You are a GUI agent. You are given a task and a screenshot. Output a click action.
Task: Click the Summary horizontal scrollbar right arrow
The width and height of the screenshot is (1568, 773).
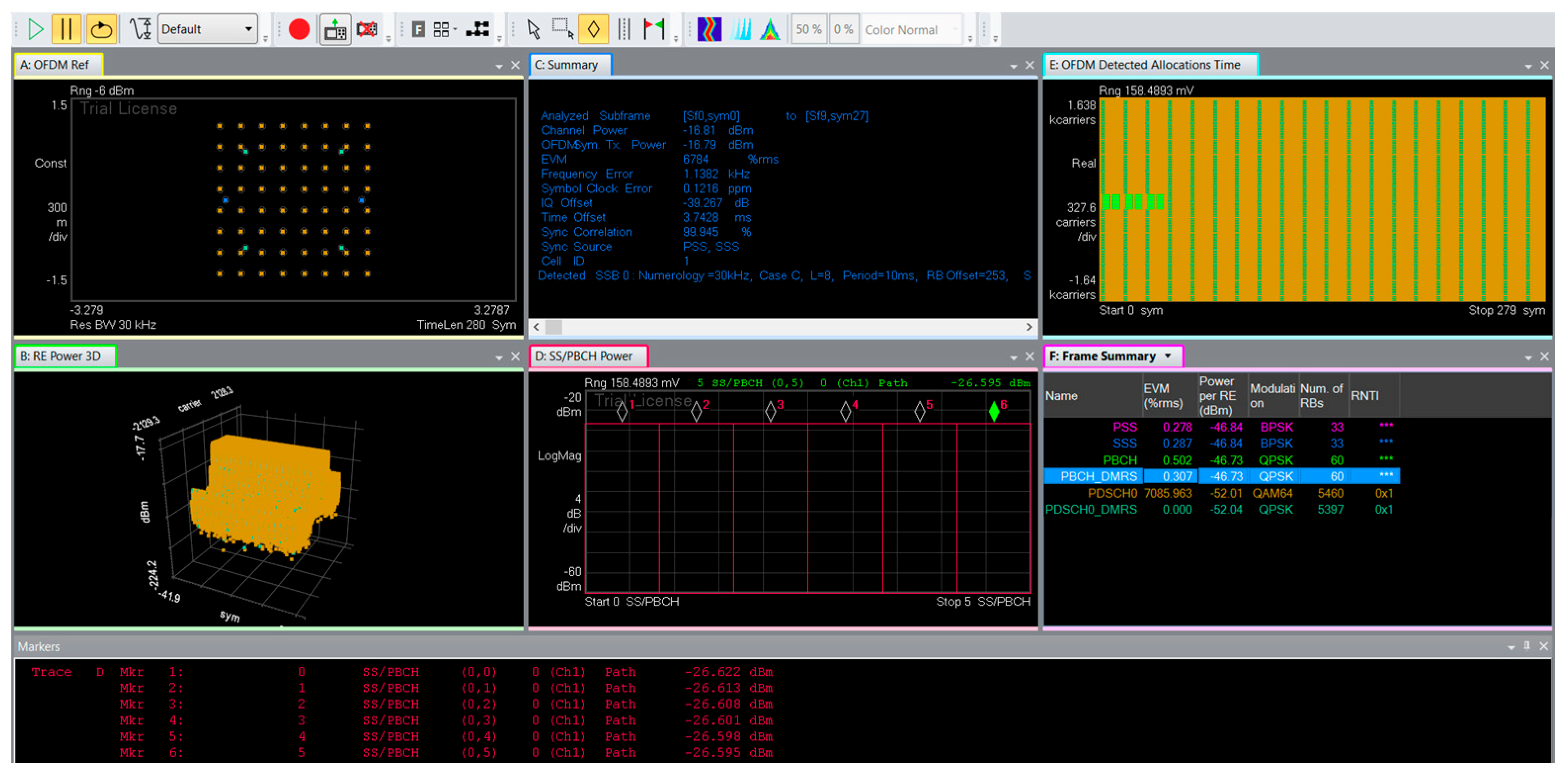(x=1029, y=327)
